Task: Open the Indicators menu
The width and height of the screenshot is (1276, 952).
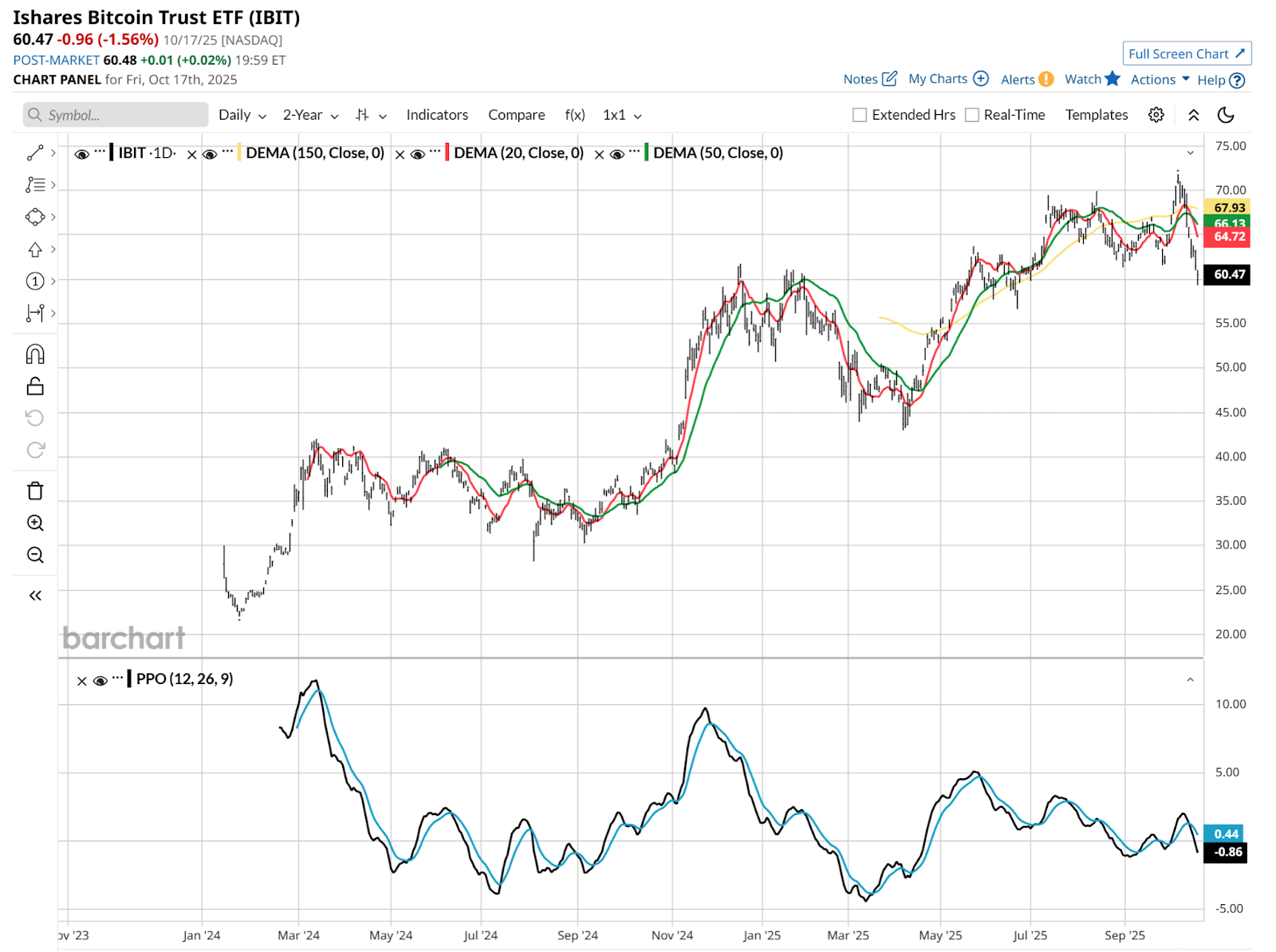Action: click(x=437, y=115)
